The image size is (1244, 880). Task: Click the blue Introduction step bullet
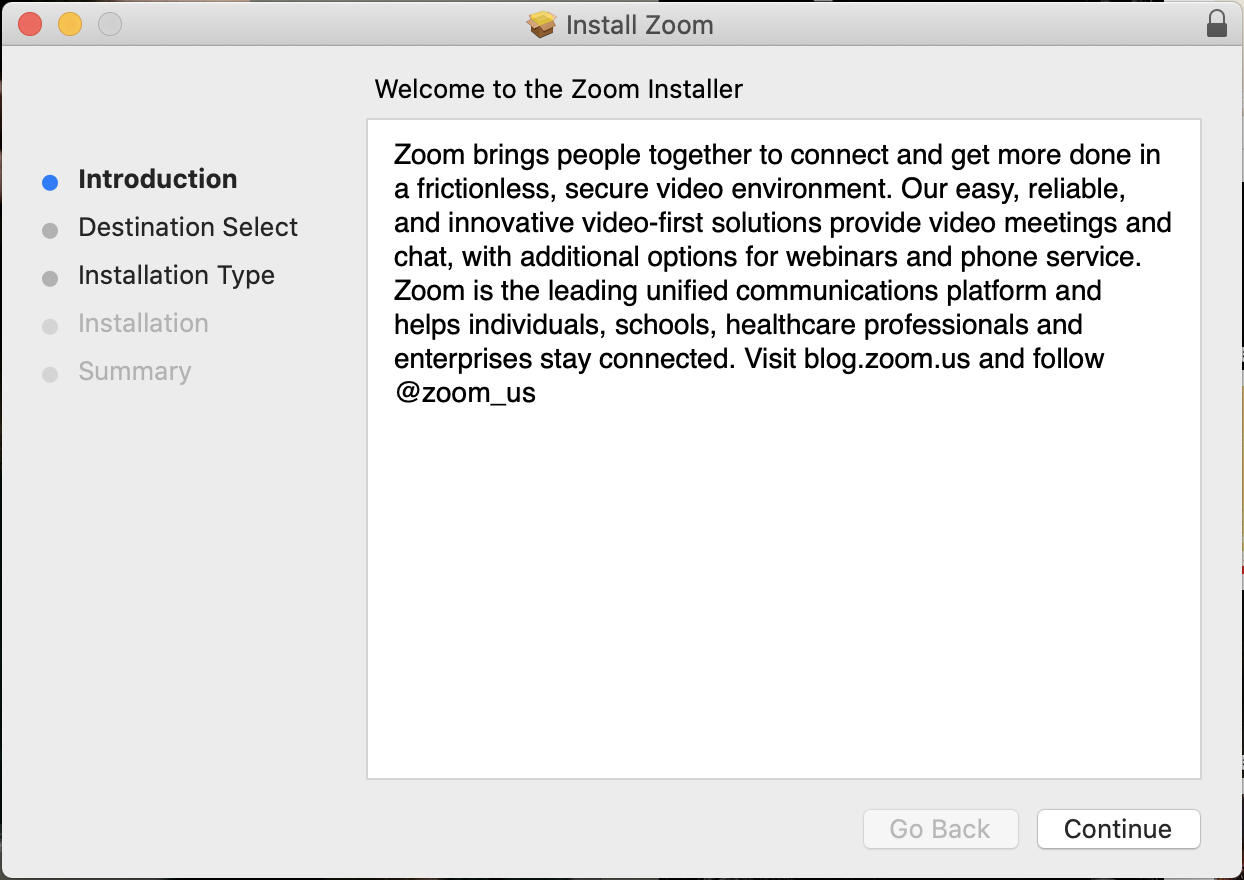click(x=50, y=181)
